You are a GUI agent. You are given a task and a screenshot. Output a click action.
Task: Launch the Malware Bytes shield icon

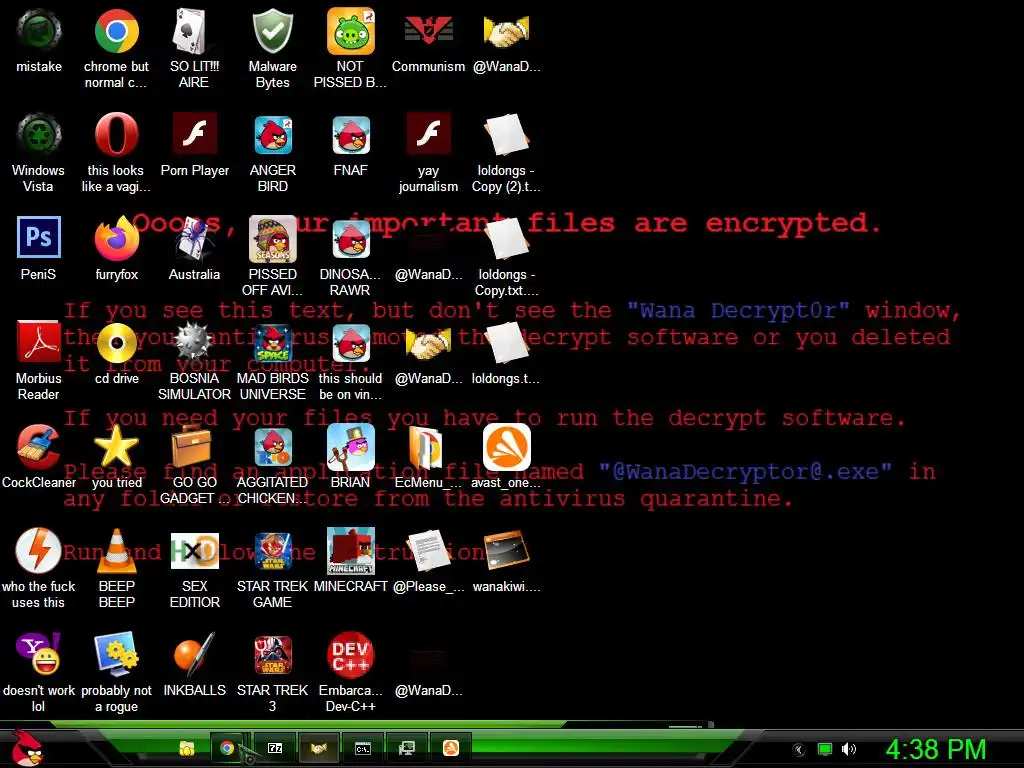click(272, 31)
